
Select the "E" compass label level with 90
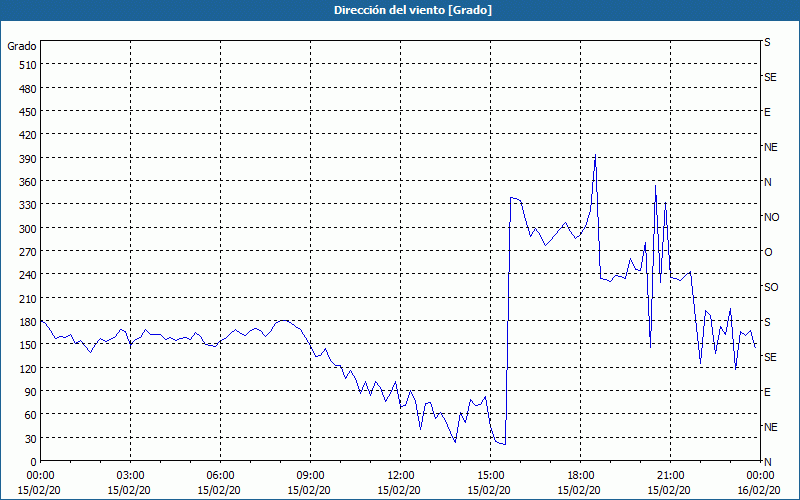pyautogui.click(x=767, y=392)
